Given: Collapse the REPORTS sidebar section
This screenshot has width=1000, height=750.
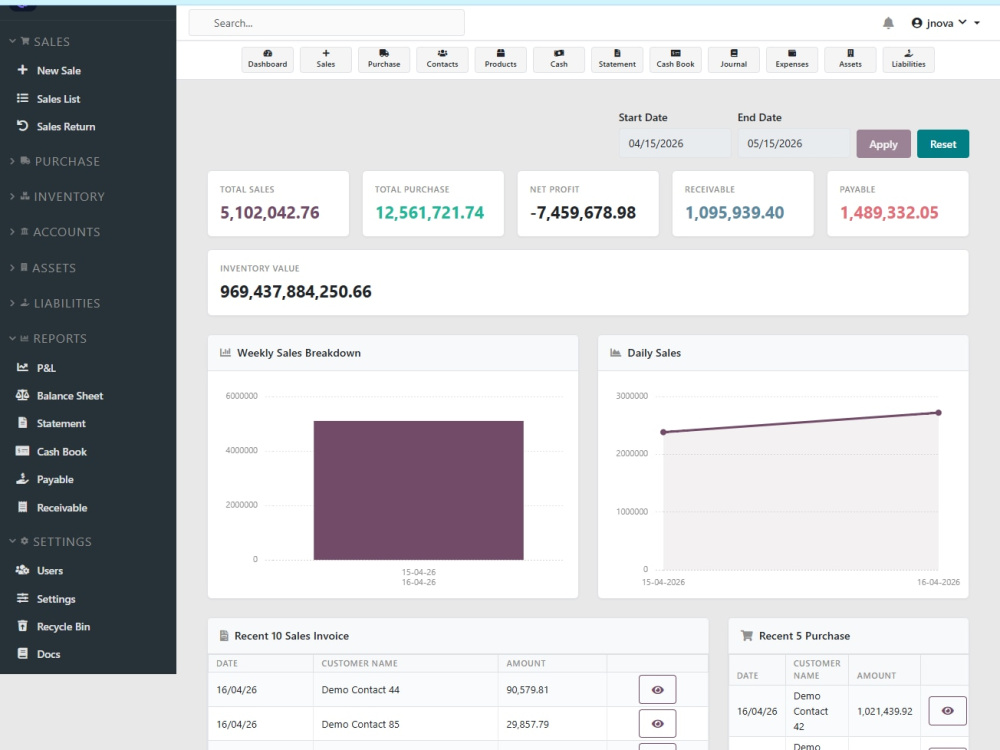Looking at the screenshot, I should (48, 338).
